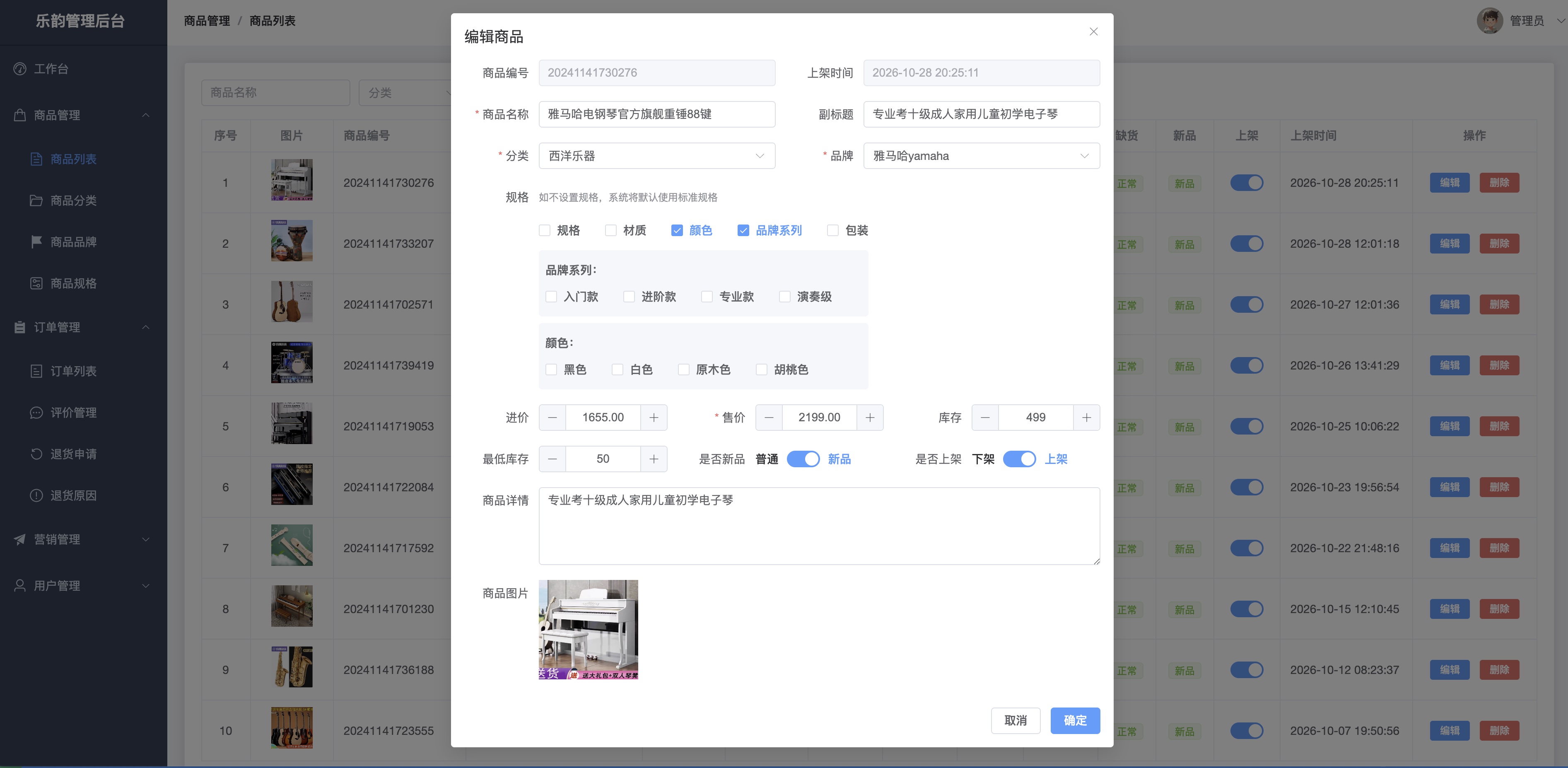
Task: Expand the 用户管理 sidebar group
Action: pos(146,585)
